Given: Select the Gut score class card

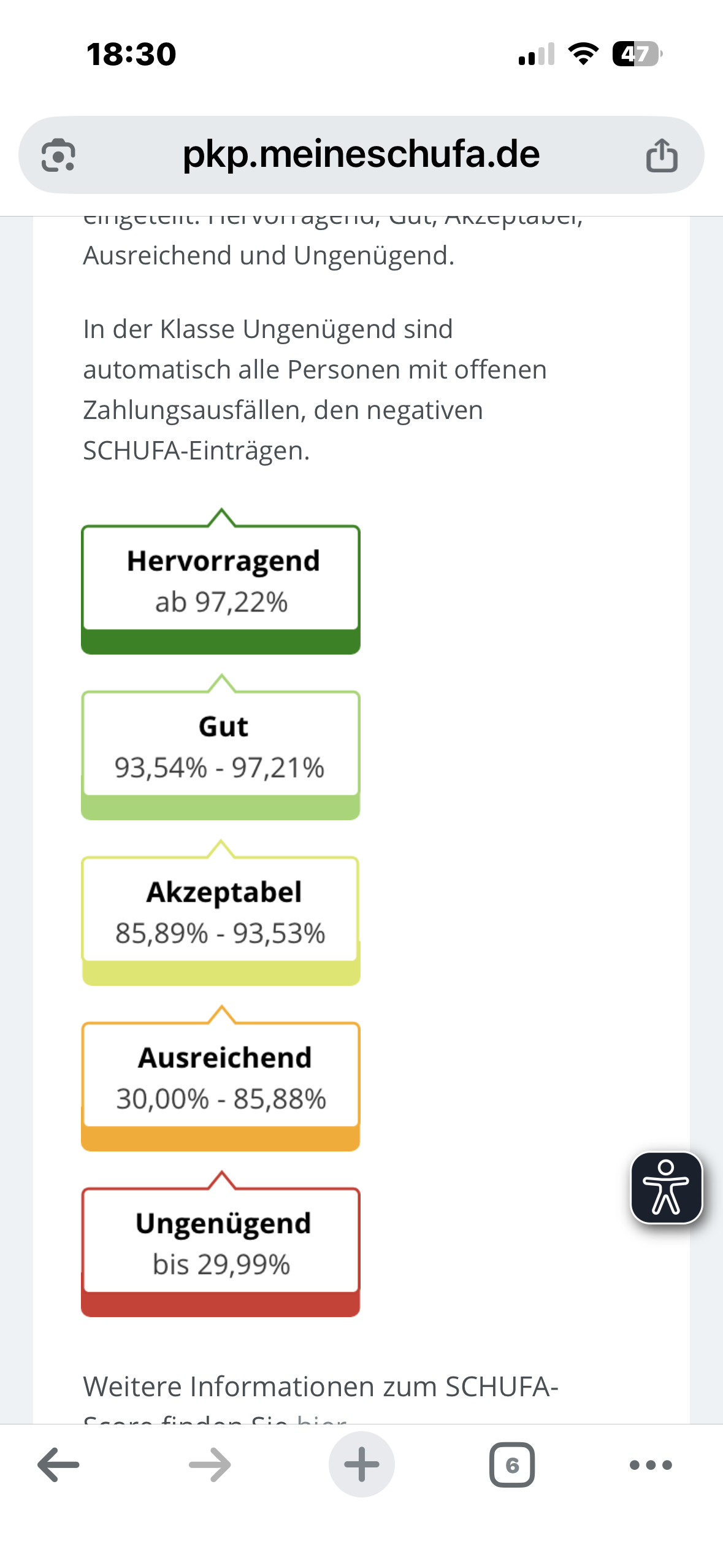Looking at the screenshot, I should coord(221,745).
